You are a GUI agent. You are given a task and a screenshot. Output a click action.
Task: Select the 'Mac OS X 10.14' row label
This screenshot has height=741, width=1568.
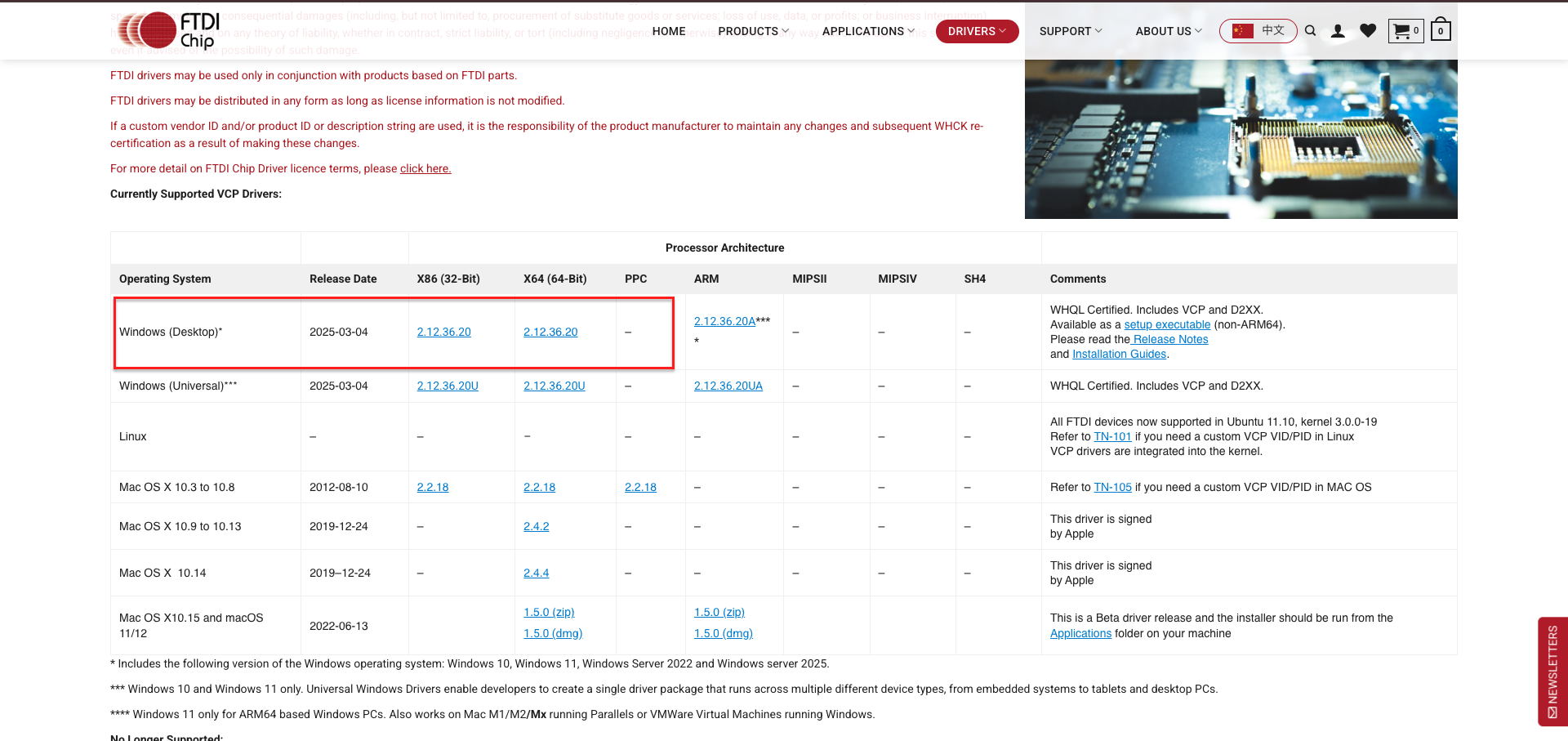(163, 573)
